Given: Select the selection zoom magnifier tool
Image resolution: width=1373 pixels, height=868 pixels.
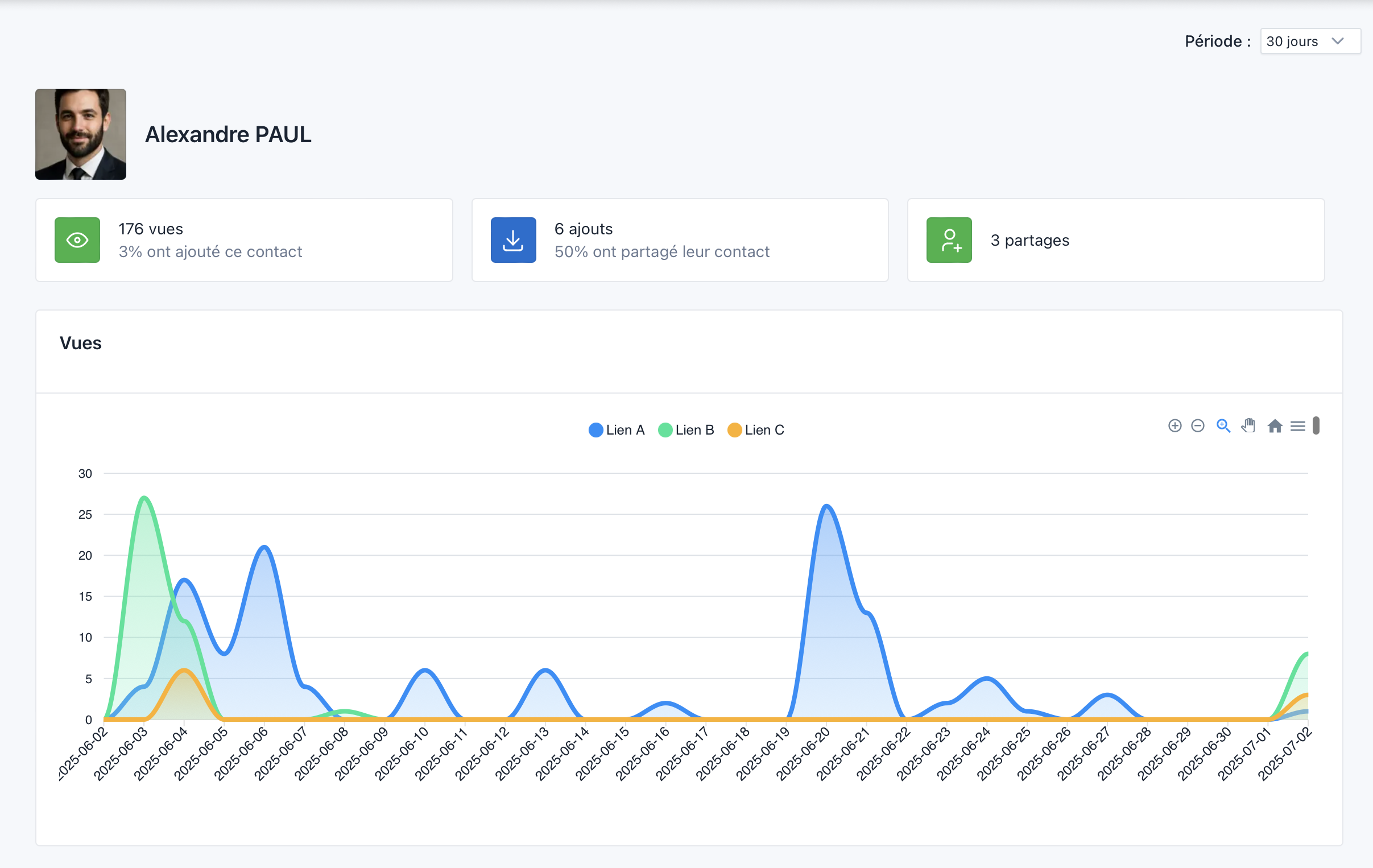Looking at the screenshot, I should coord(1223,426).
